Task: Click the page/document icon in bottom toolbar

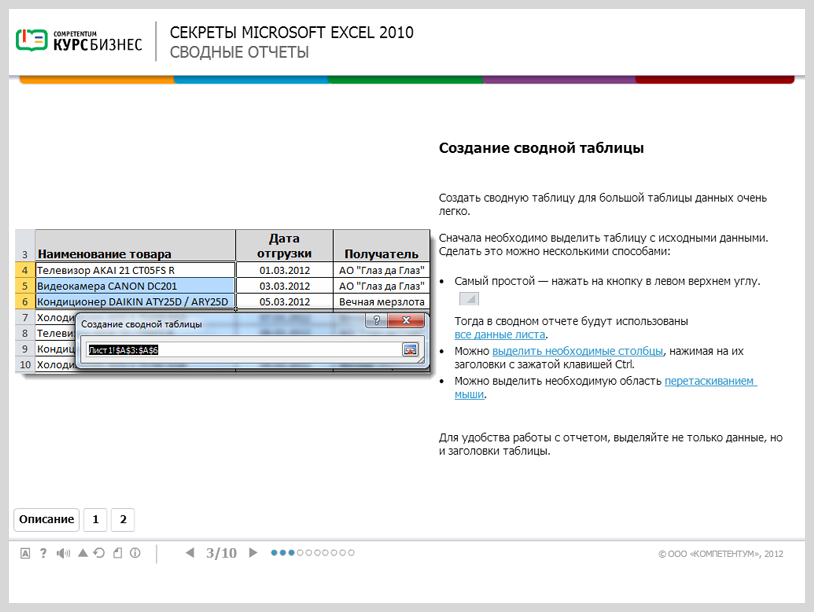Action: (x=118, y=553)
